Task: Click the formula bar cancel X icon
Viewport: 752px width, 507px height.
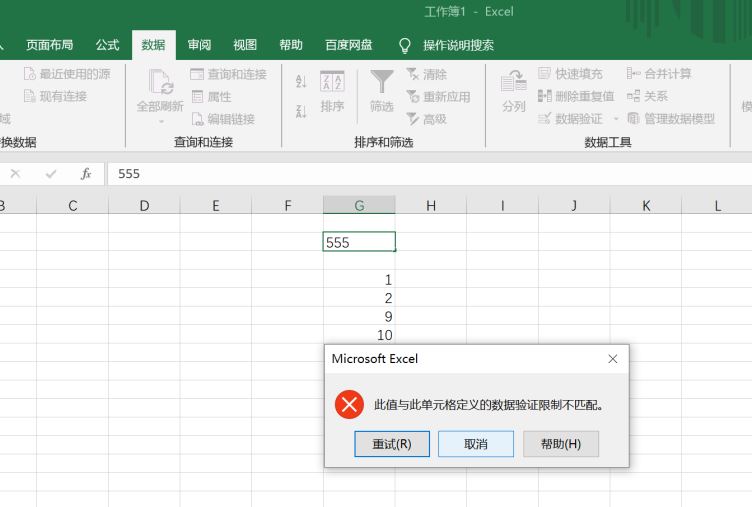Action: point(15,174)
